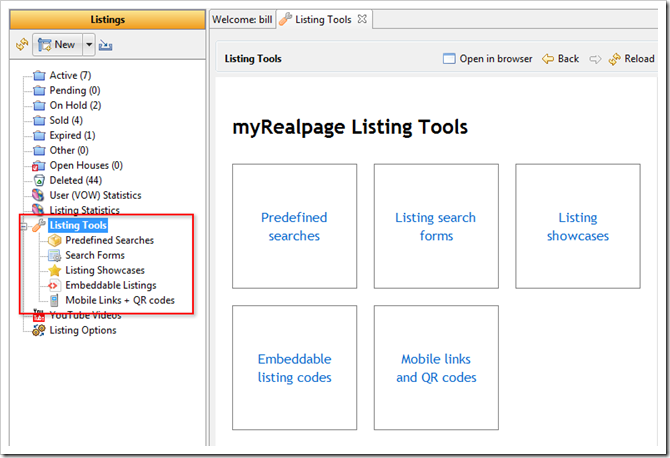Open the Mobile links and QR codes tile

tap(436, 368)
